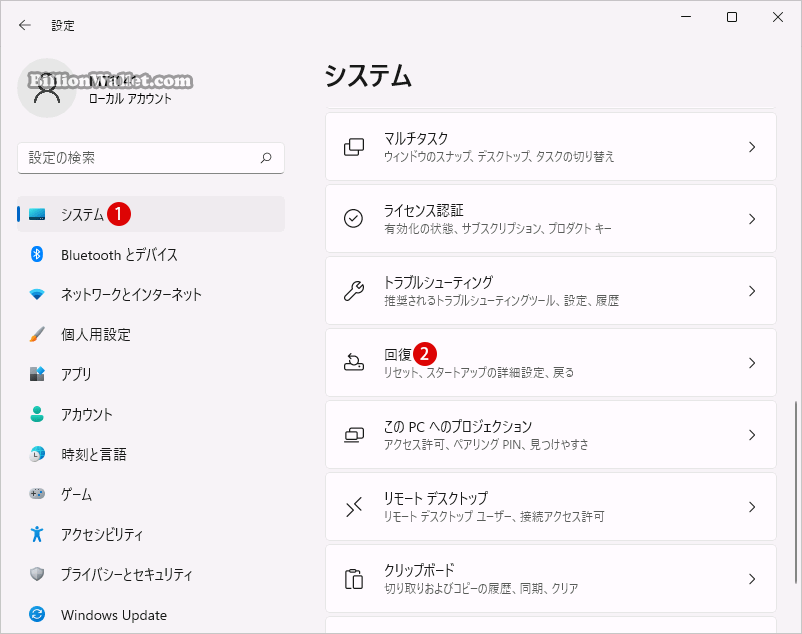Click the magnifier icon in the search box
The image size is (802, 634).
pos(266,158)
